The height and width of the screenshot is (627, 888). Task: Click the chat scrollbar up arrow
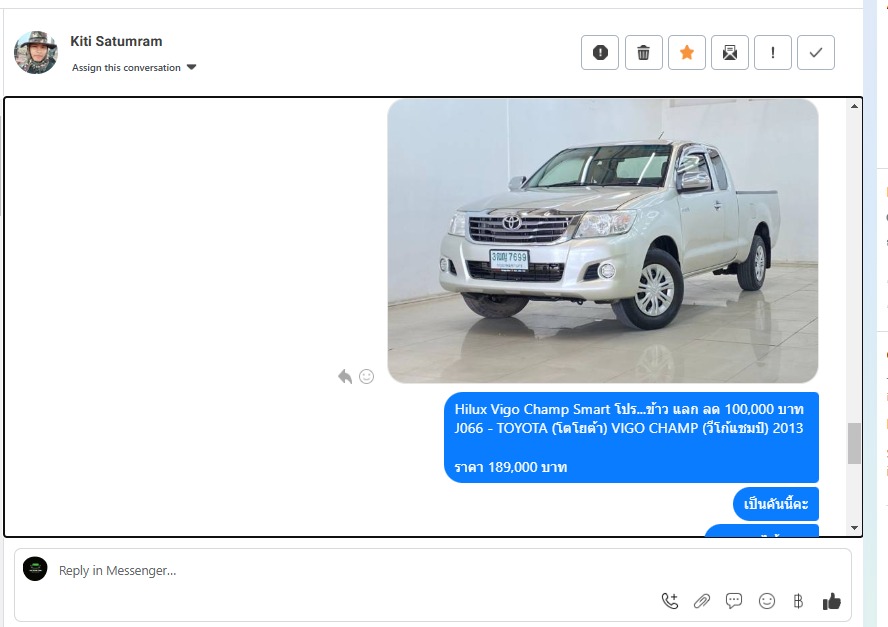[854, 106]
